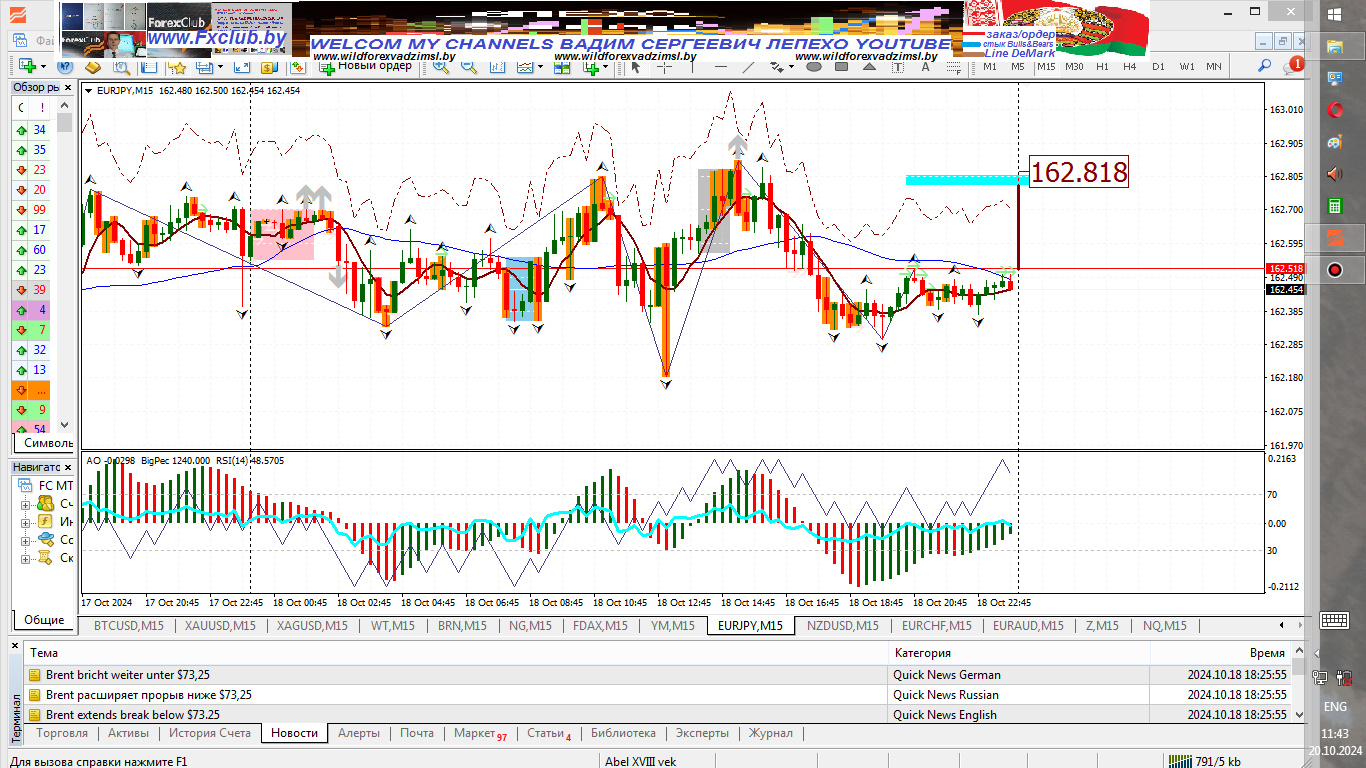Click Market Watch scrollbar down arrow
The image size is (1366, 768).
[65, 425]
